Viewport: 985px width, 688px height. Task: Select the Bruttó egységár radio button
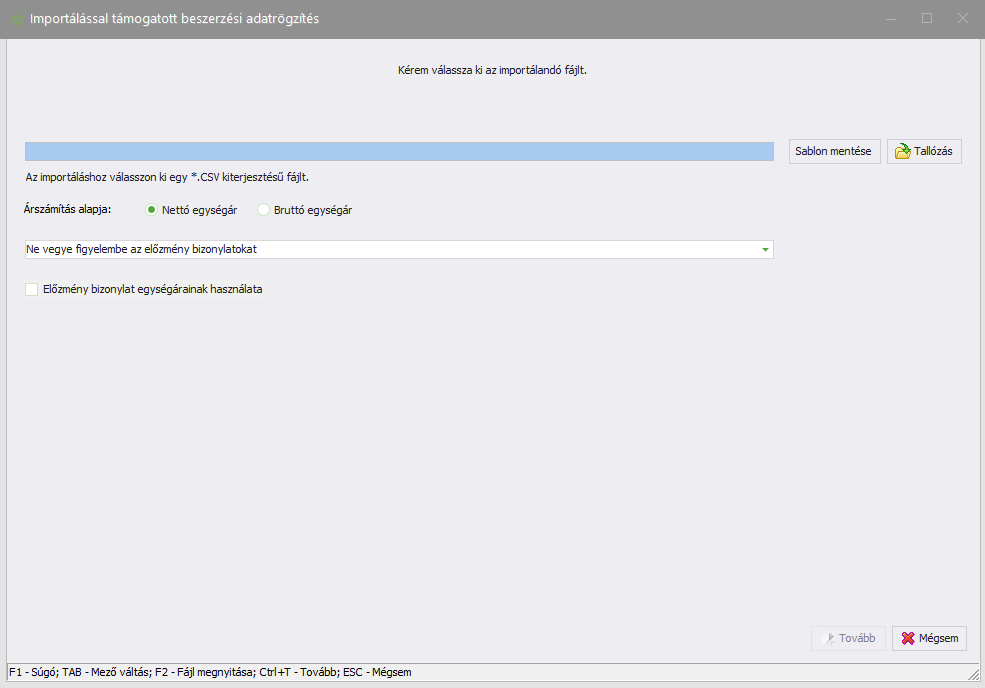pyautogui.click(x=264, y=210)
